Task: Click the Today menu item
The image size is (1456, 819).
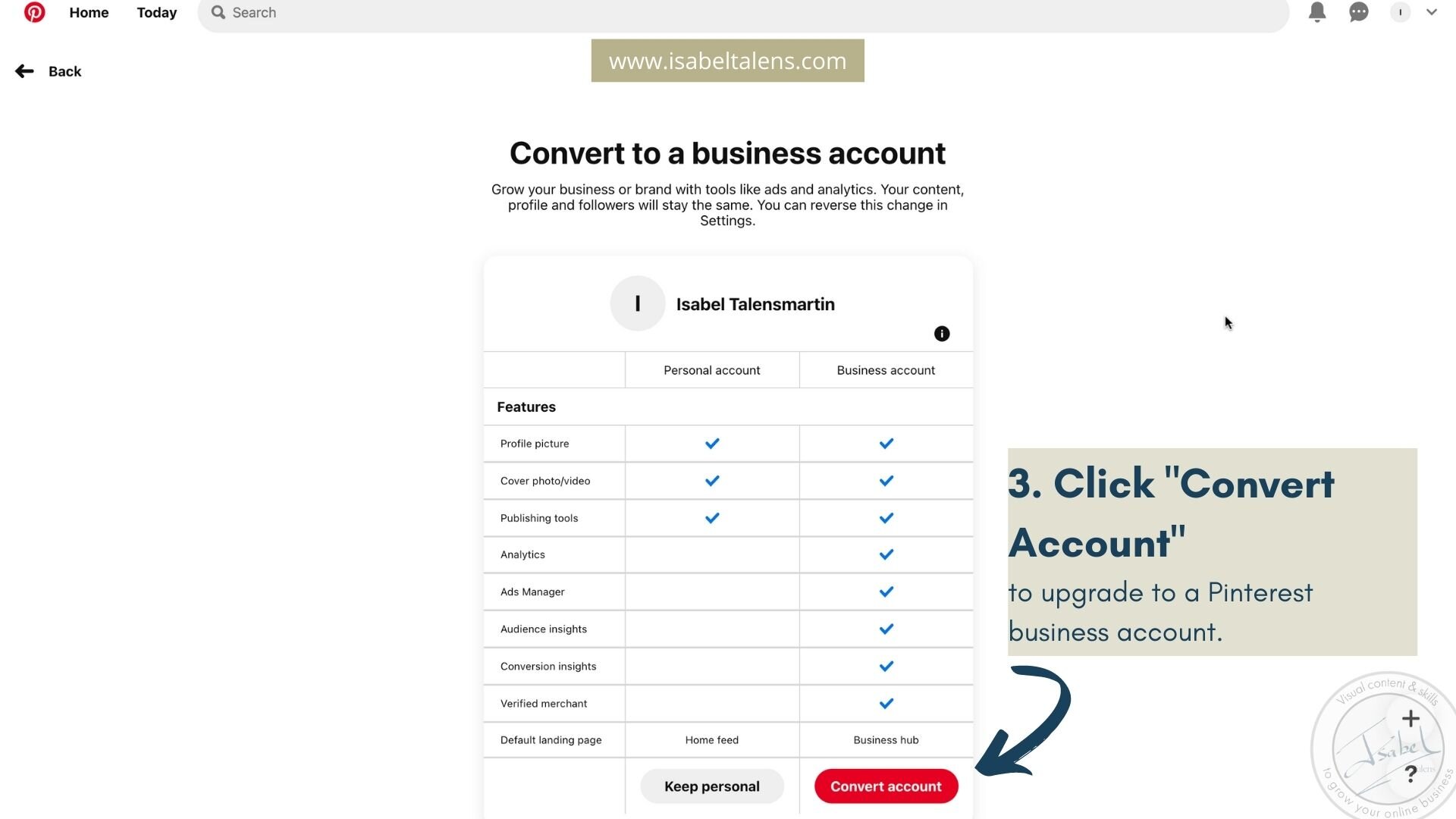Action: pos(157,12)
